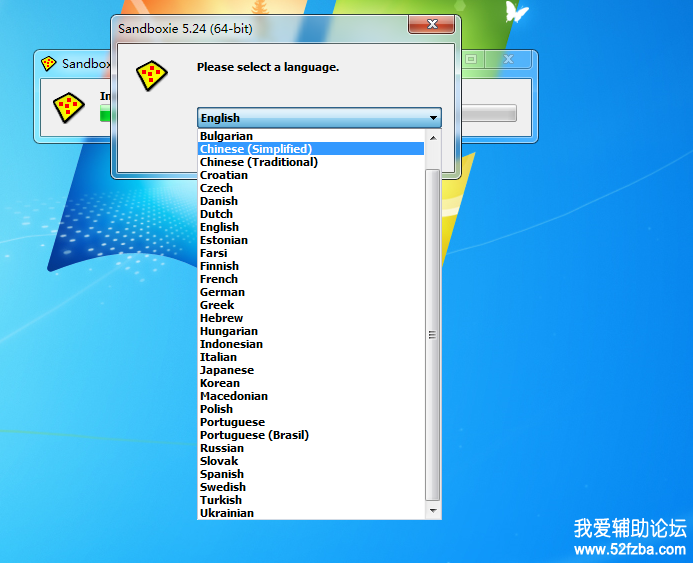The width and height of the screenshot is (693, 563).
Task: Select Indonesian from the dropdown
Action: [x=311, y=344]
